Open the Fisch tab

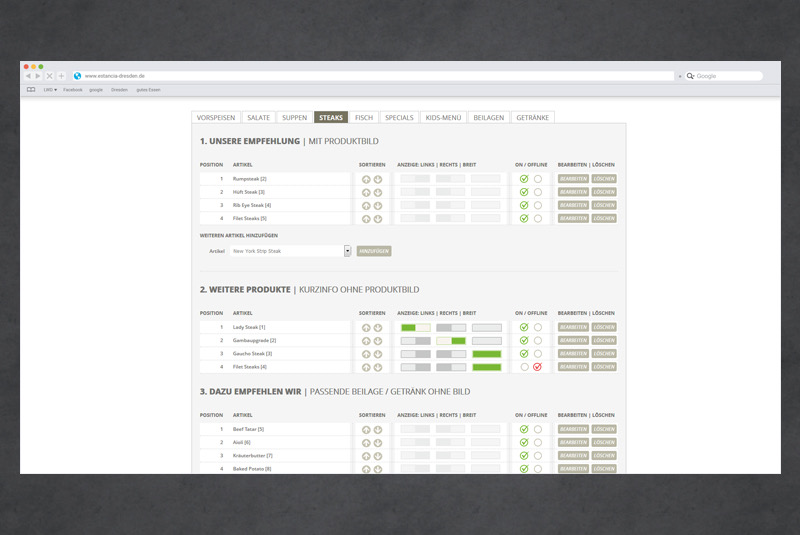[364, 118]
